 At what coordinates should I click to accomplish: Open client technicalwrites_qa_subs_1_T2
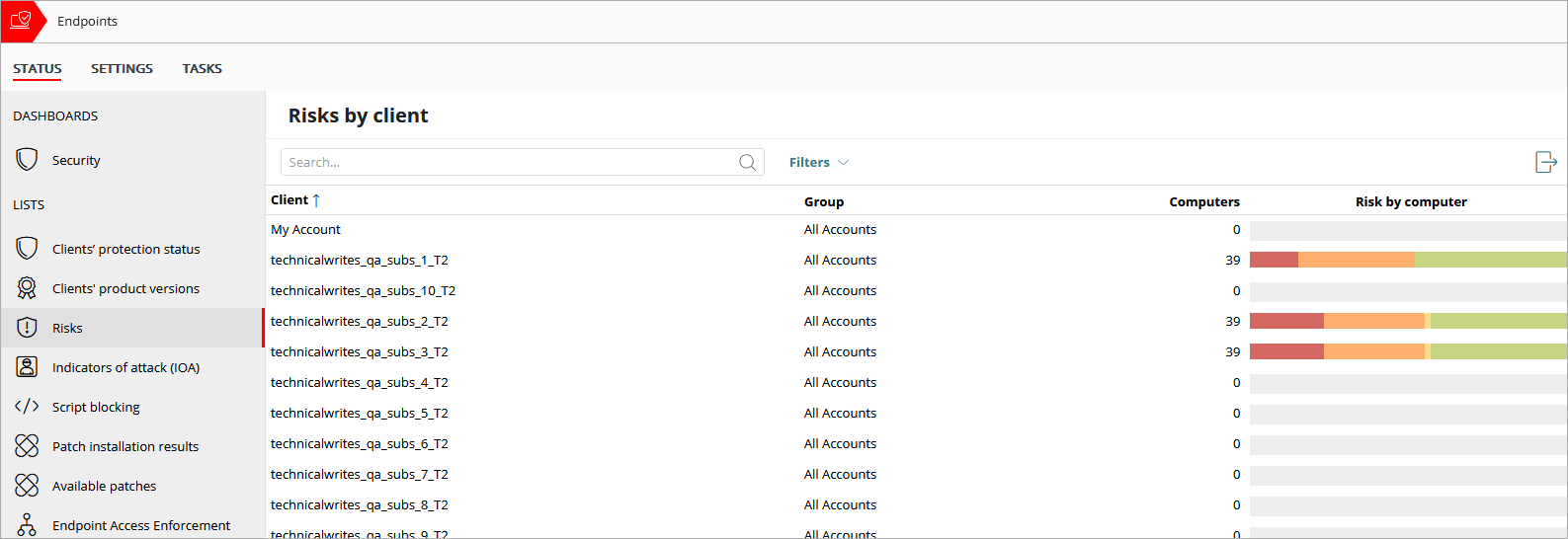coord(360,261)
